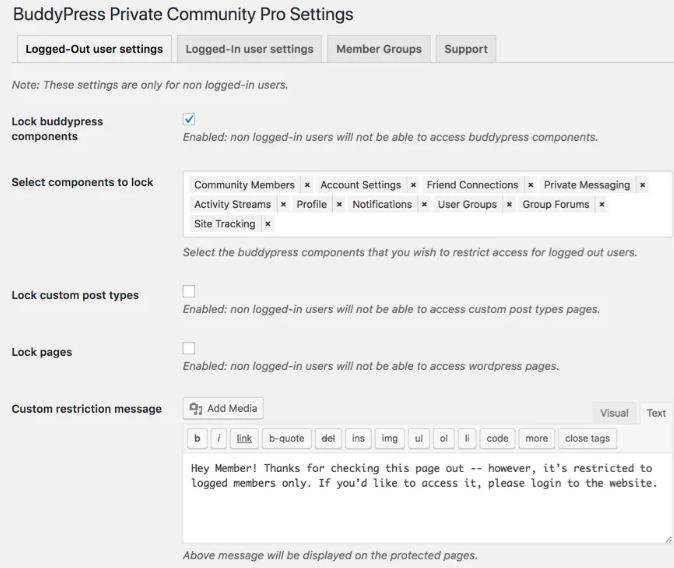Viewport: 674px width, 568px height.
Task: Enable the Lock pages checkbox
Action: [189, 348]
